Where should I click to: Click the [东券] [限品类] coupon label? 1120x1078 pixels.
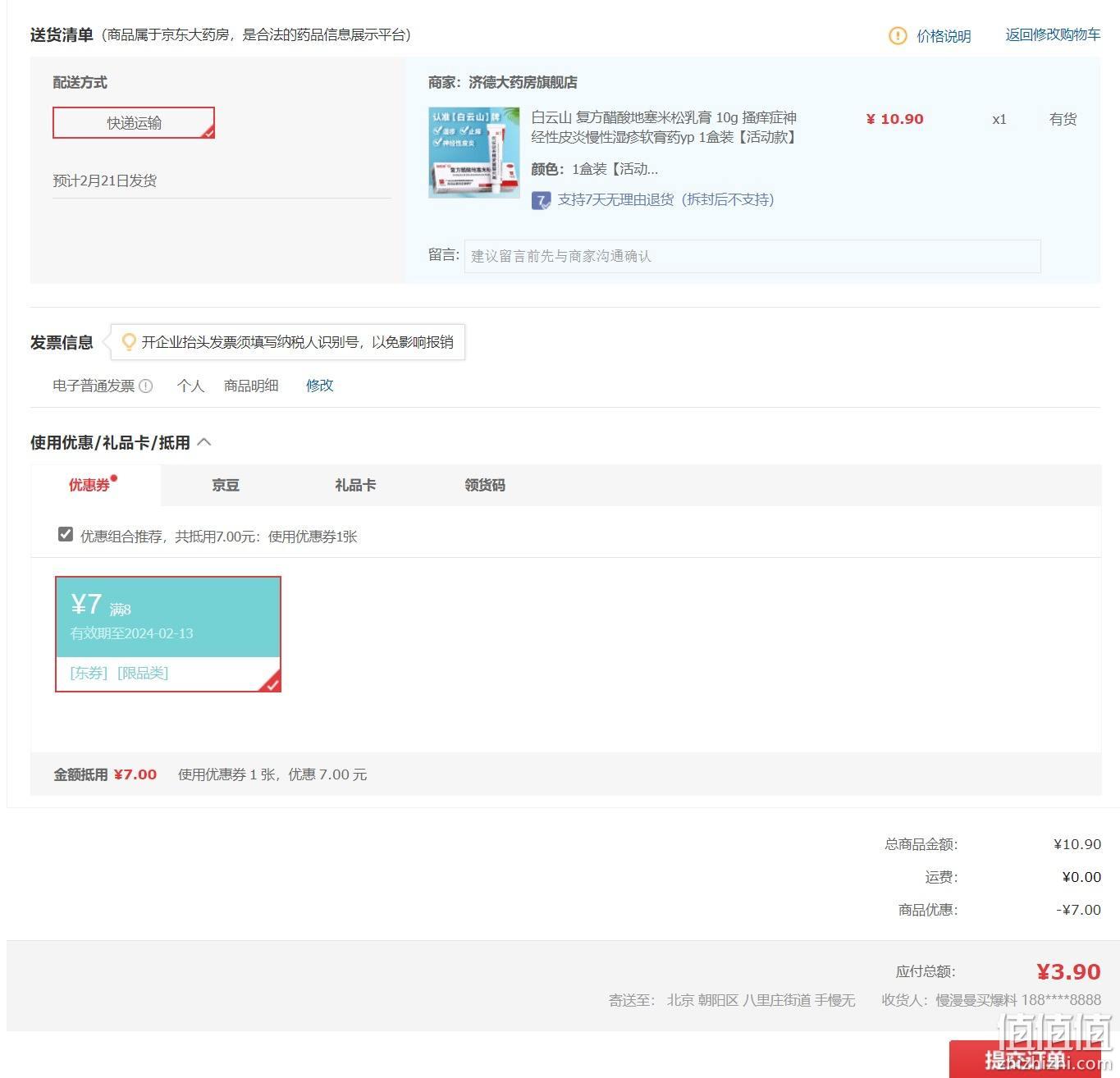click(119, 673)
